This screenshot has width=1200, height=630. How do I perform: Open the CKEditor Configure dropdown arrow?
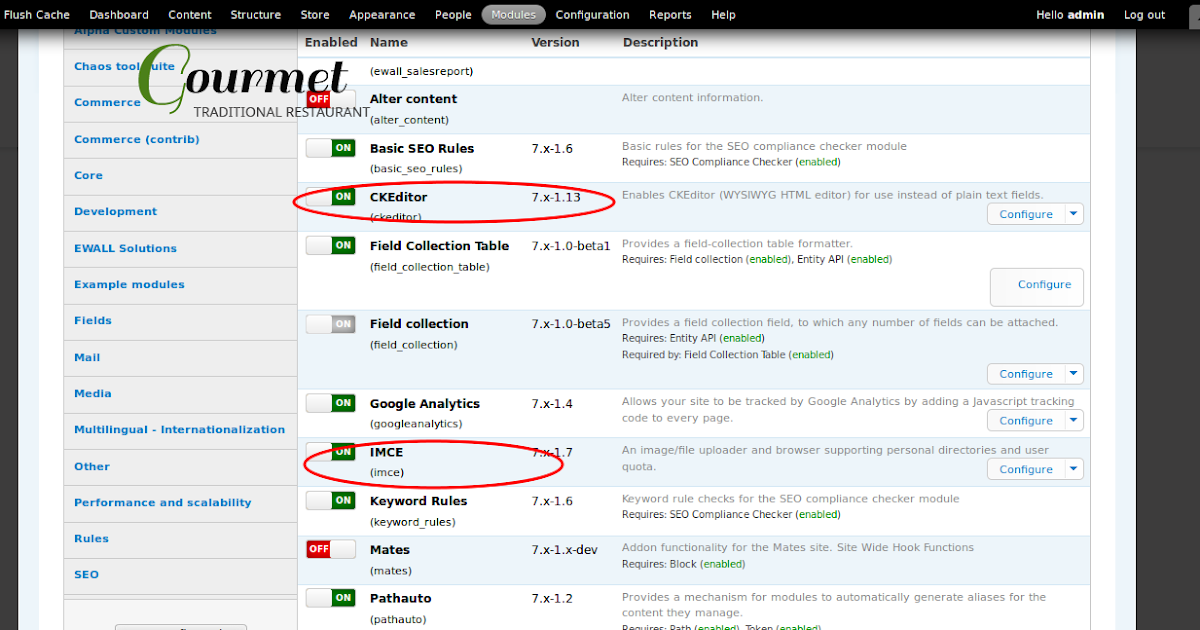click(1075, 213)
